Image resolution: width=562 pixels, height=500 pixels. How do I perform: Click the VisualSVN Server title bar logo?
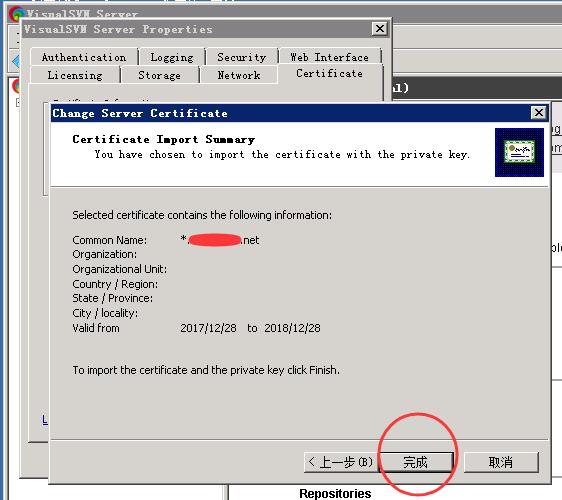point(16,14)
